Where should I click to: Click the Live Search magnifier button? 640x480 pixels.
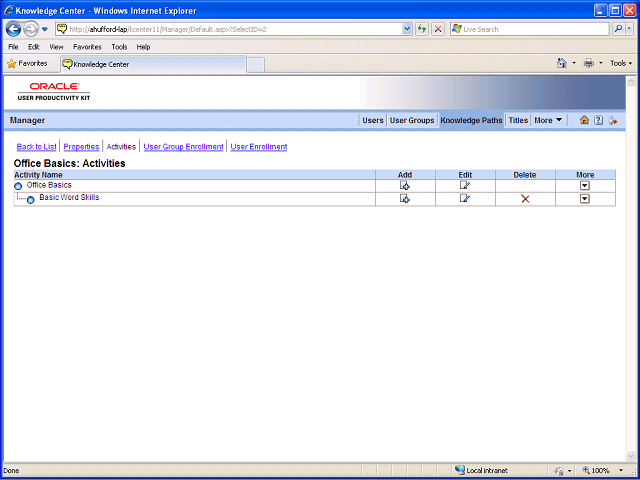click(619, 29)
